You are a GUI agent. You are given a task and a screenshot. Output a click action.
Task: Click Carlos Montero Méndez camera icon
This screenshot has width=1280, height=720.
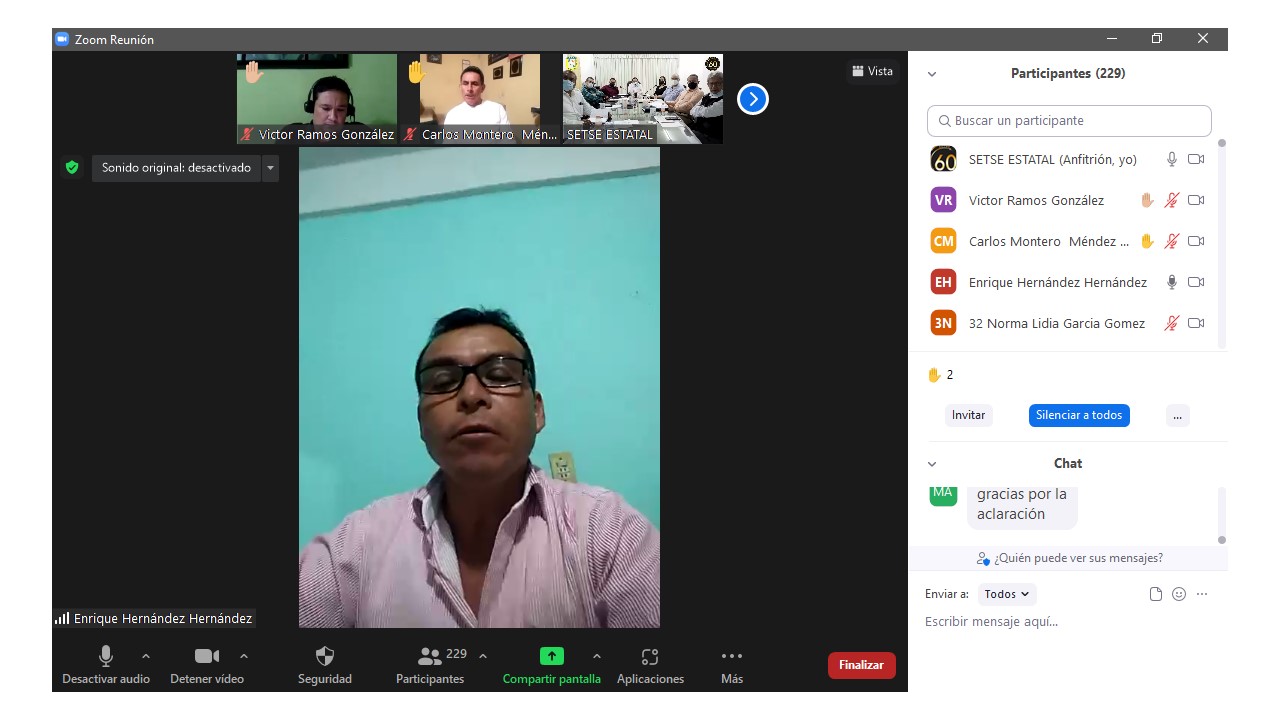coord(1196,241)
